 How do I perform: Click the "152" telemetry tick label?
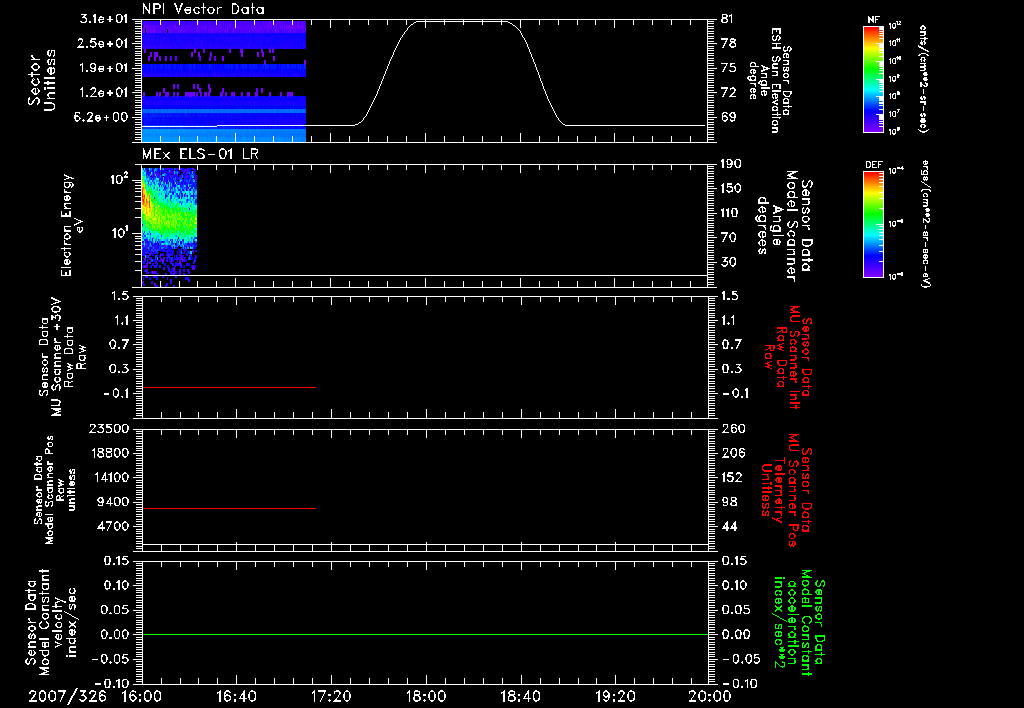733,477
